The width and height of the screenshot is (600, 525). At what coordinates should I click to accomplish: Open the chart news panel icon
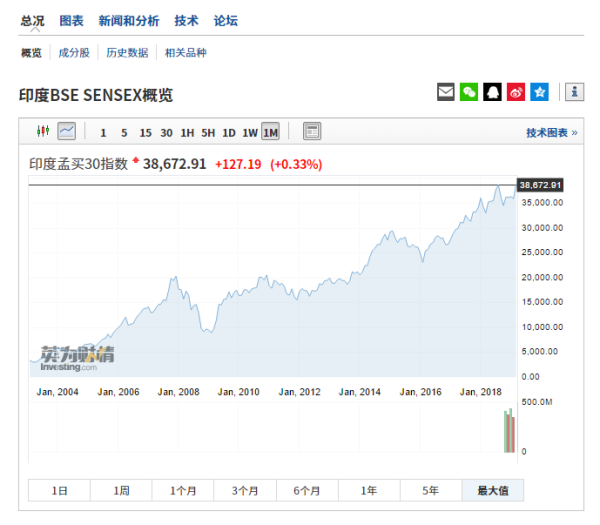click(x=312, y=131)
